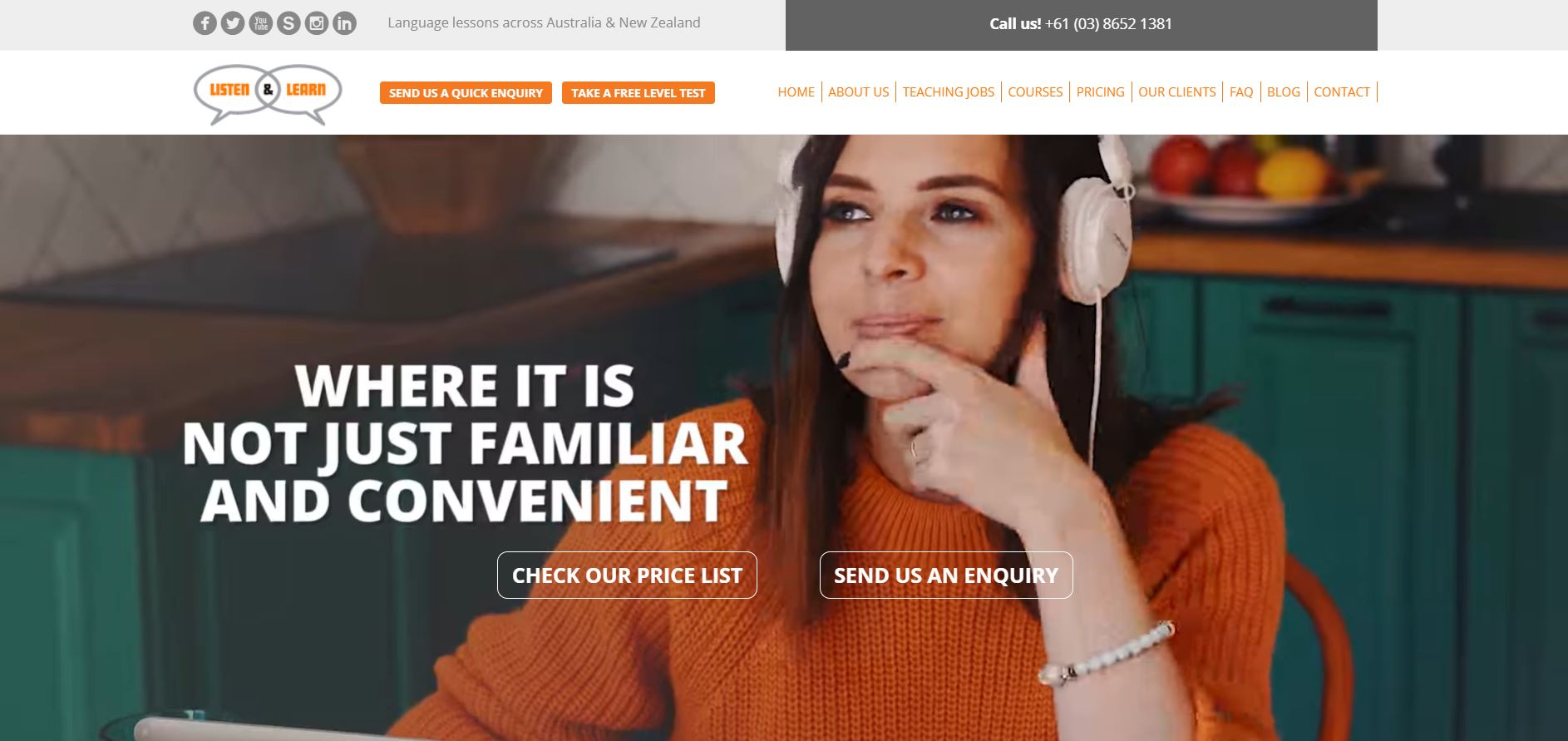Click Take a Free Level Test button
The width and height of the screenshot is (1568, 741).
pos(639,93)
